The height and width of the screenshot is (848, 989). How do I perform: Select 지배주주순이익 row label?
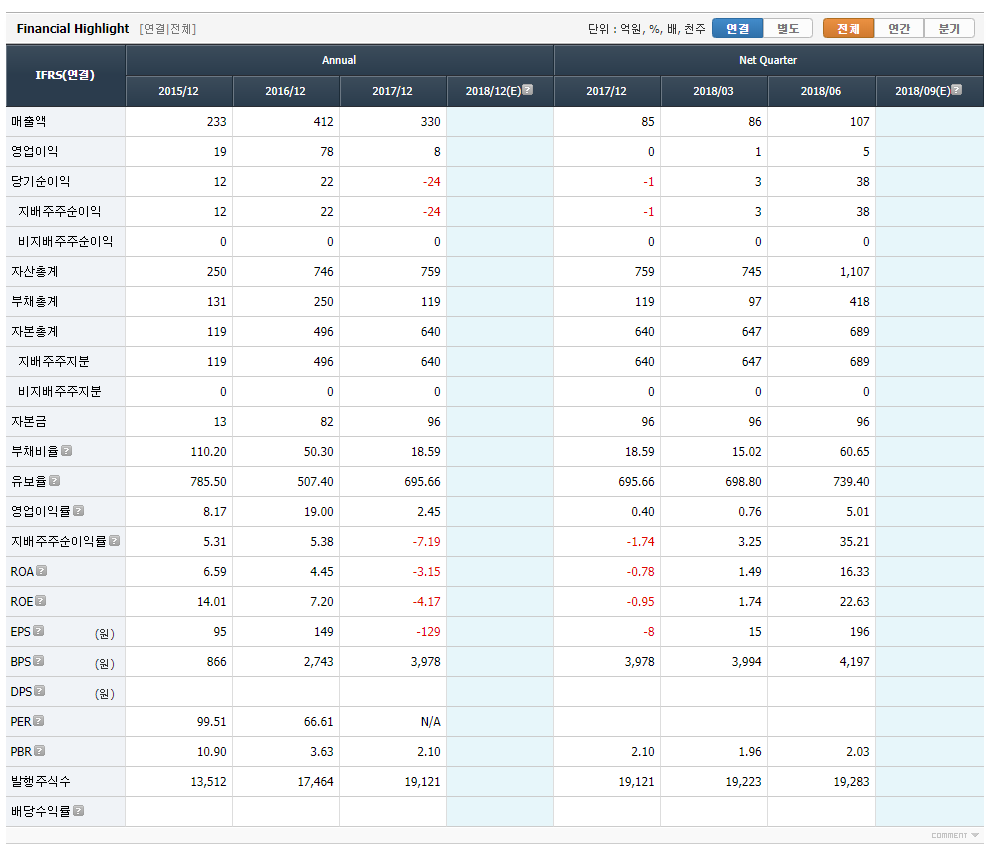(x=59, y=211)
